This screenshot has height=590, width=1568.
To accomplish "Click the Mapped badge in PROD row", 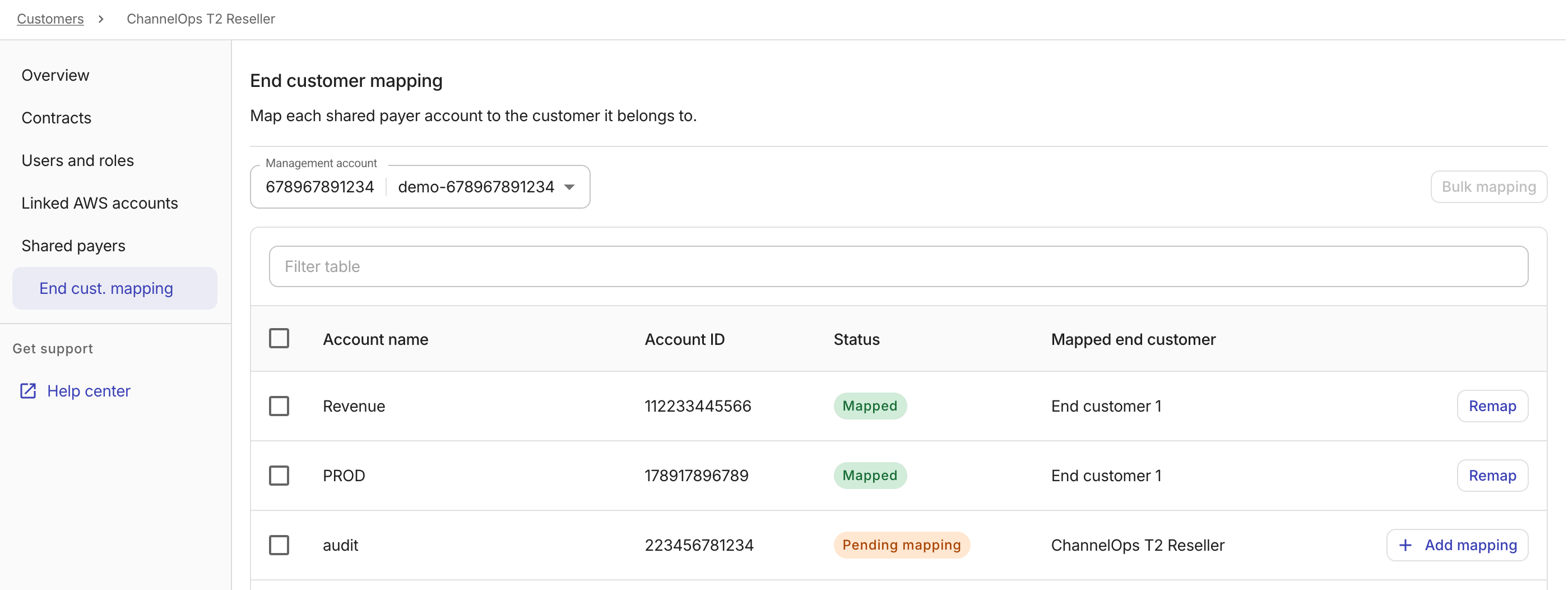I will point(870,476).
